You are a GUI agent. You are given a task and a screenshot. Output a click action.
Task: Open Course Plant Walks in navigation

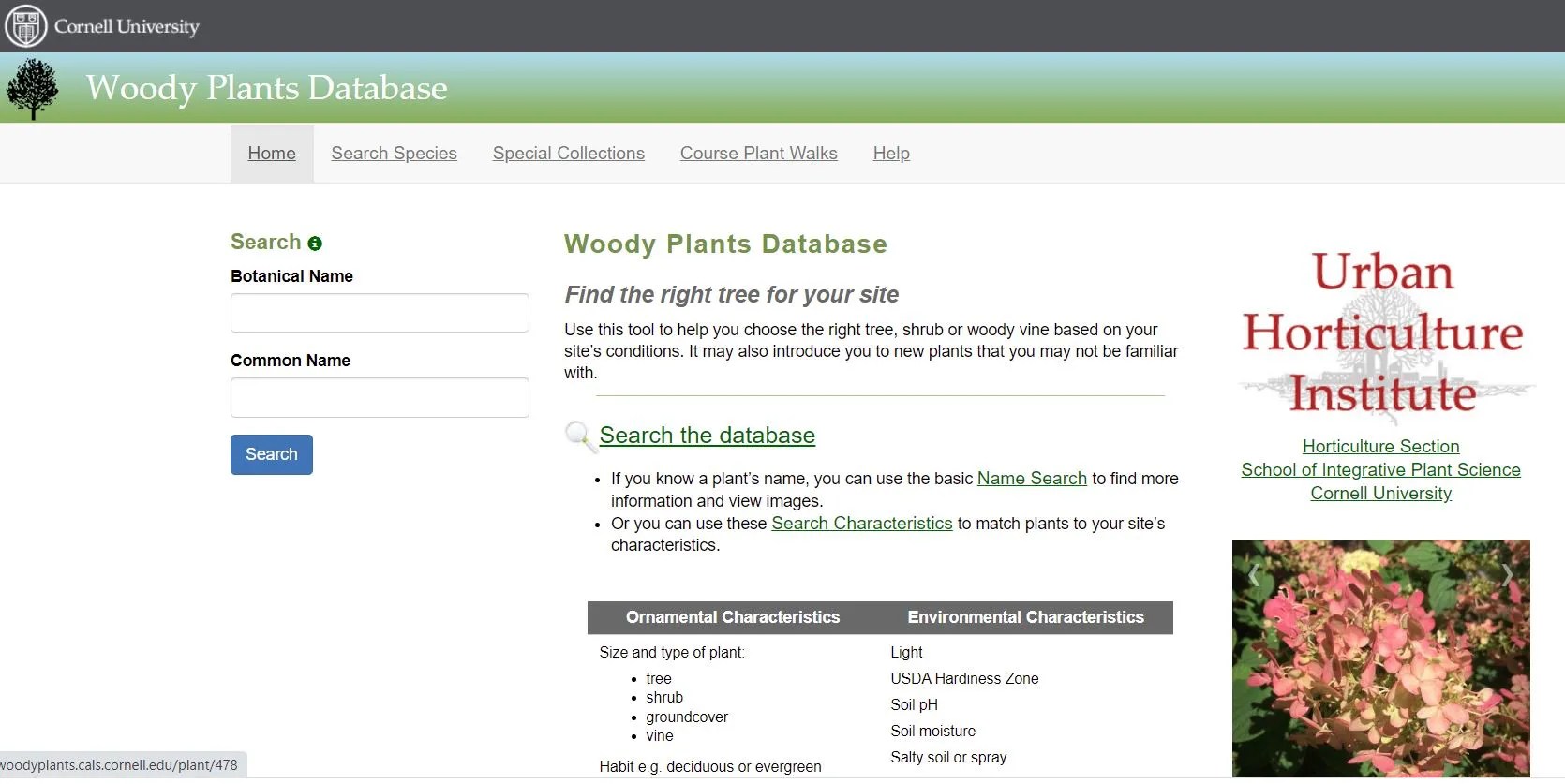[x=759, y=154]
